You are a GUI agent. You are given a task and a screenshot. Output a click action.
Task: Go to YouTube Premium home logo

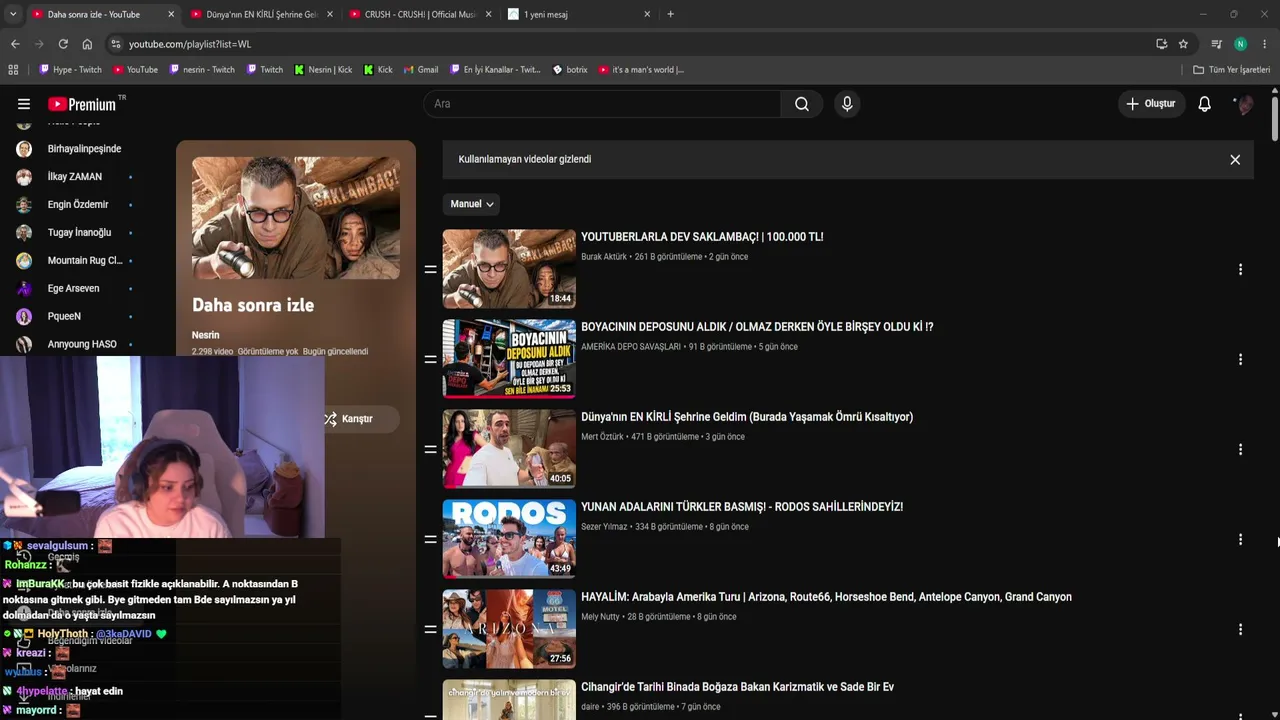point(82,104)
